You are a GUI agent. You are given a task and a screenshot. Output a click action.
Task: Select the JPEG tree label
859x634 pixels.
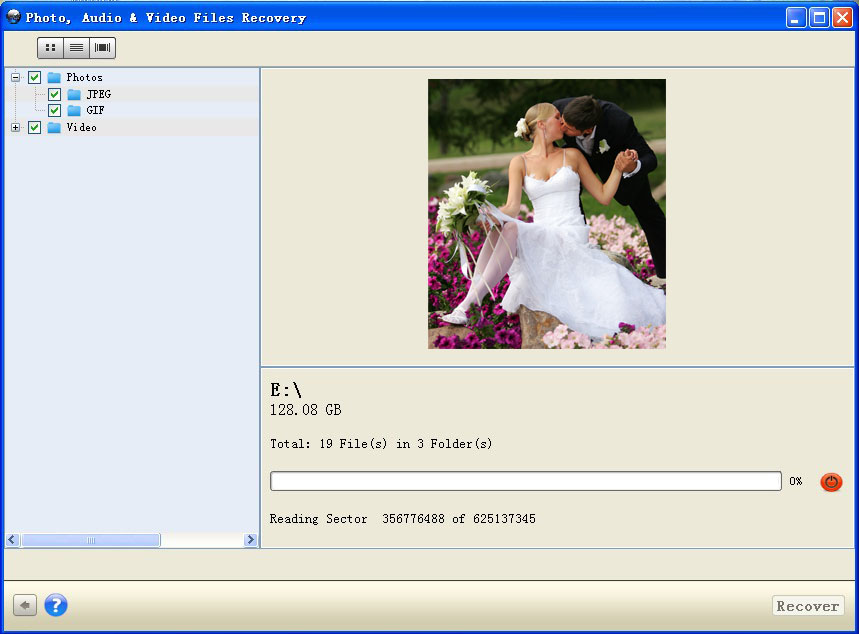99,94
